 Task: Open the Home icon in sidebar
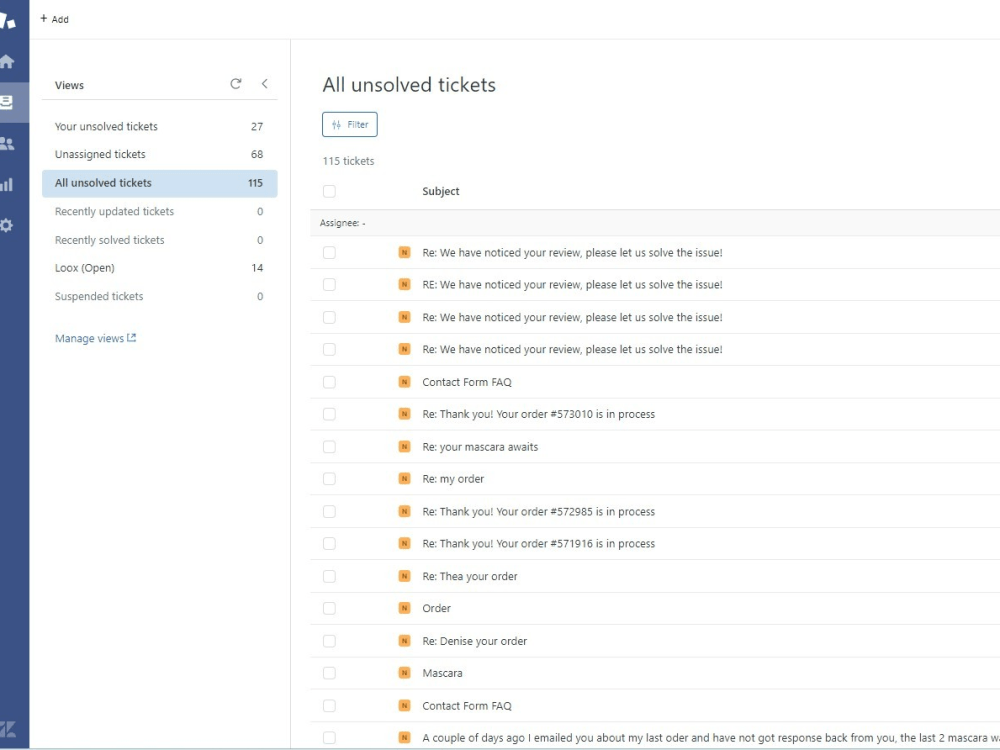(7, 61)
